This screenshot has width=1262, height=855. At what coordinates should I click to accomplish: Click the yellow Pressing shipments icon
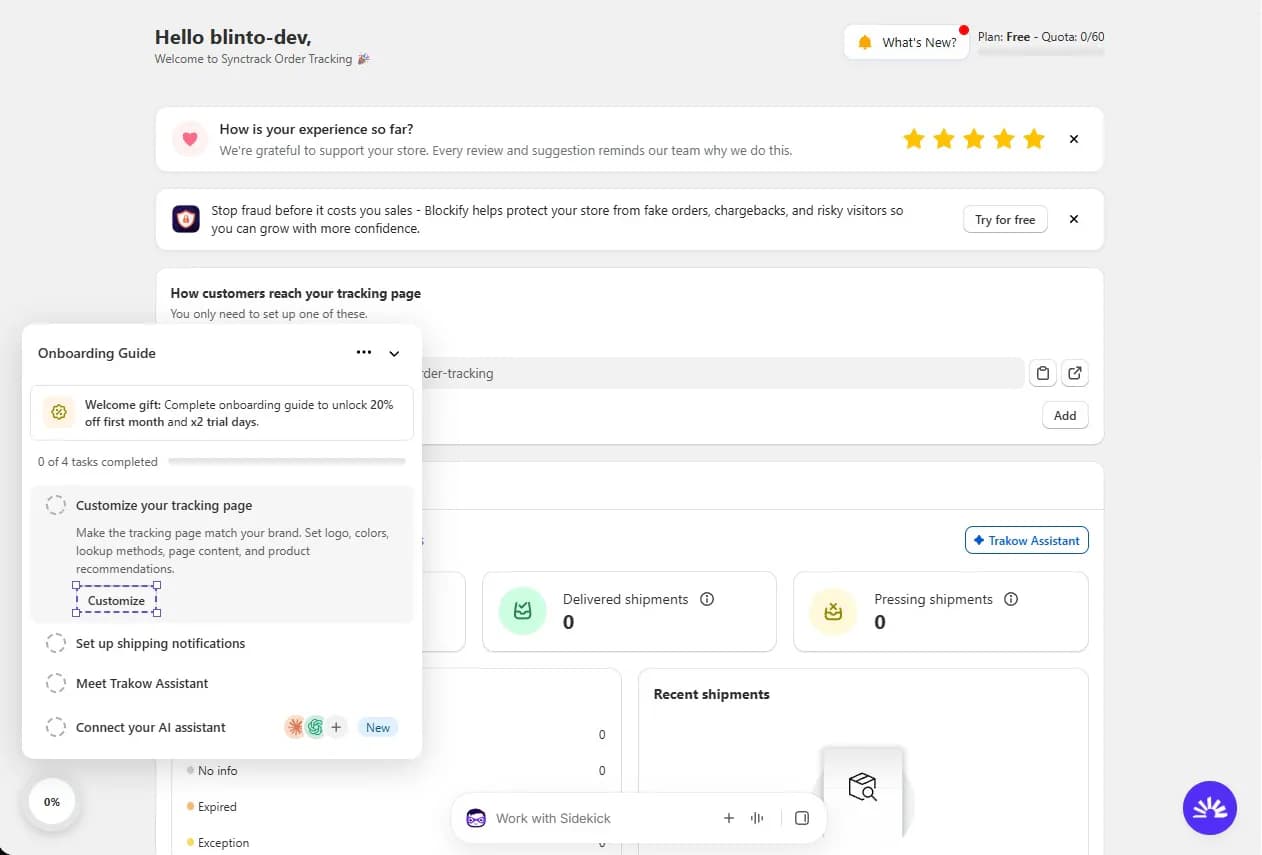coord(833,611)
